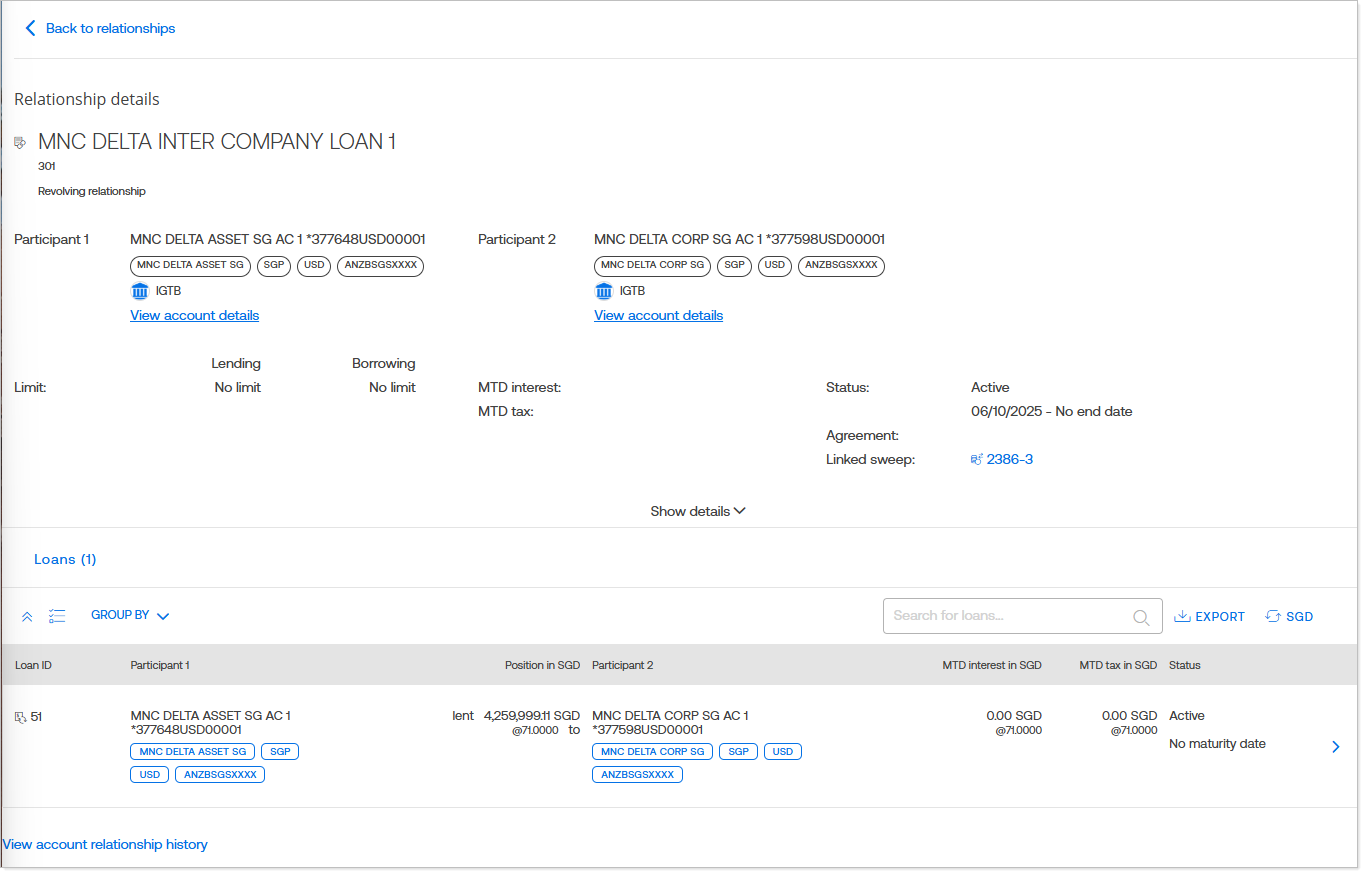Click the bank icon under Participant 1
This screenshot has width=1364, height=874.
coord(140,291)
